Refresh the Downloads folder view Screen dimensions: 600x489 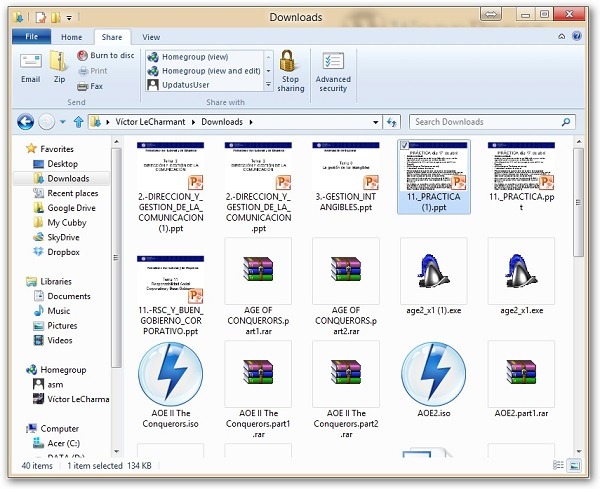pyautogui.click(x=391, y=122)
